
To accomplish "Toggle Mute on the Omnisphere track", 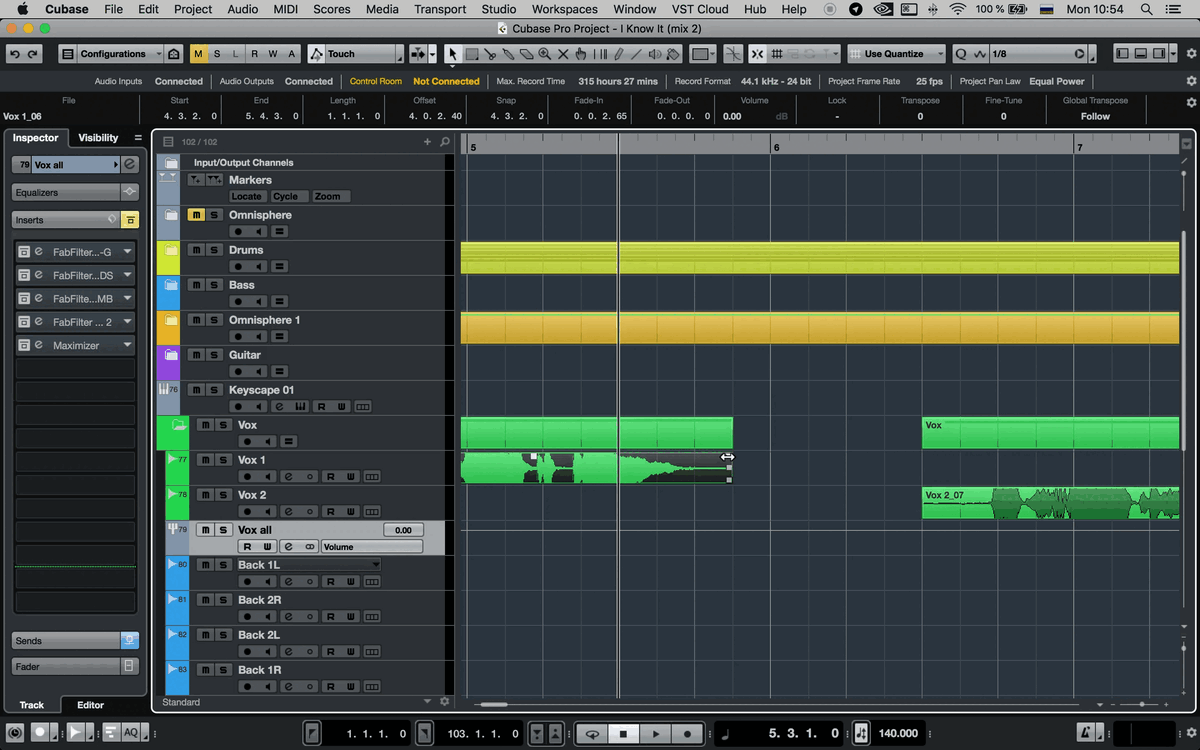I will click(197, 215).
